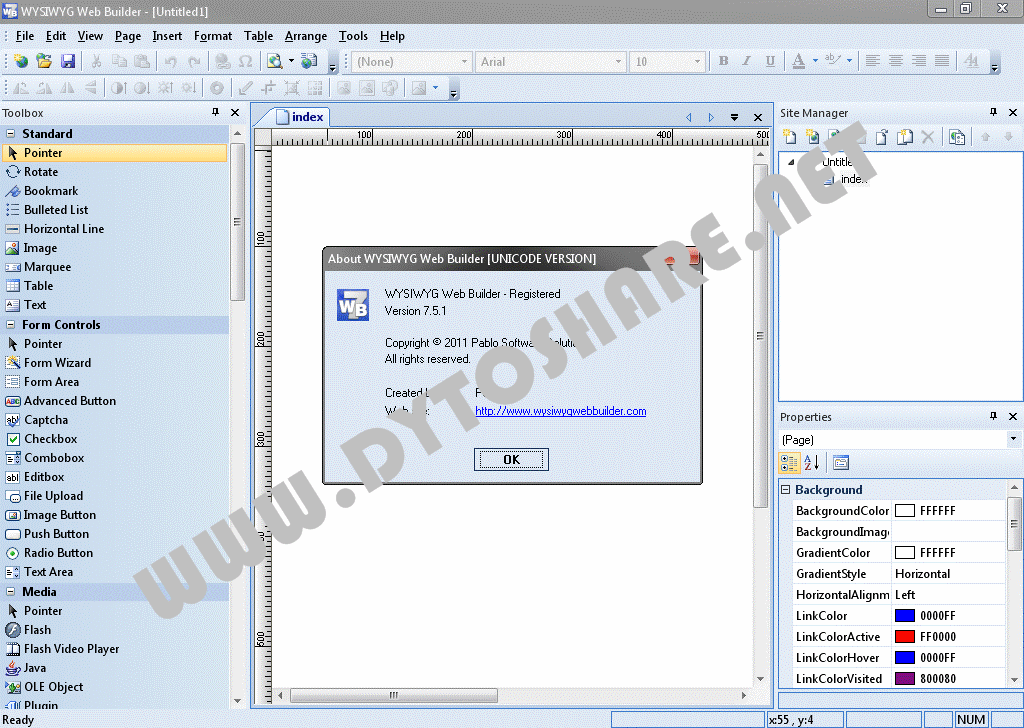Pin the Site Manager panel with pushpin
This screenshot has width=1024, height=728.
[993, 112]
